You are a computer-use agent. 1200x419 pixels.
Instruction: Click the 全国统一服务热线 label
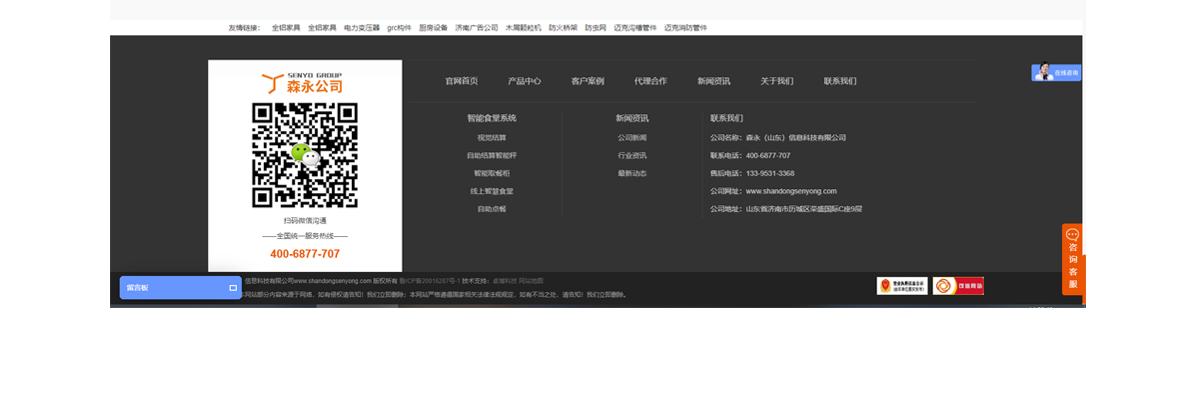pos(305,236)
